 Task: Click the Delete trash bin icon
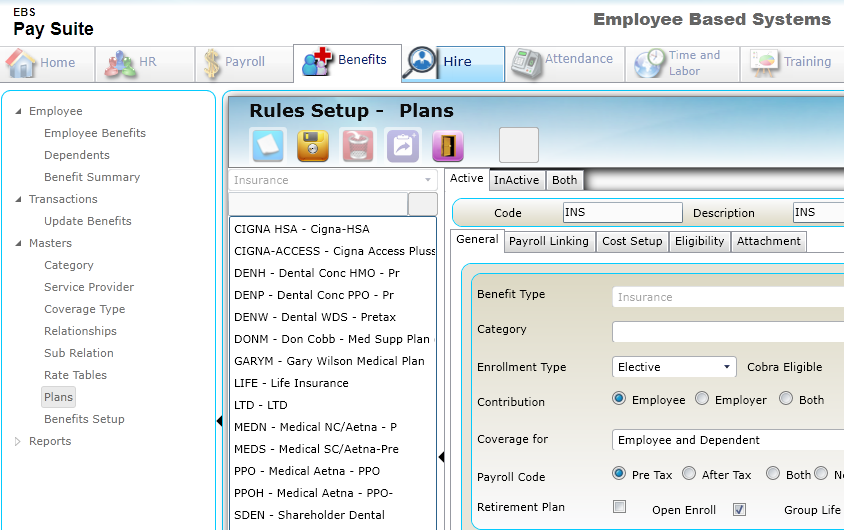tap(357, 146)
